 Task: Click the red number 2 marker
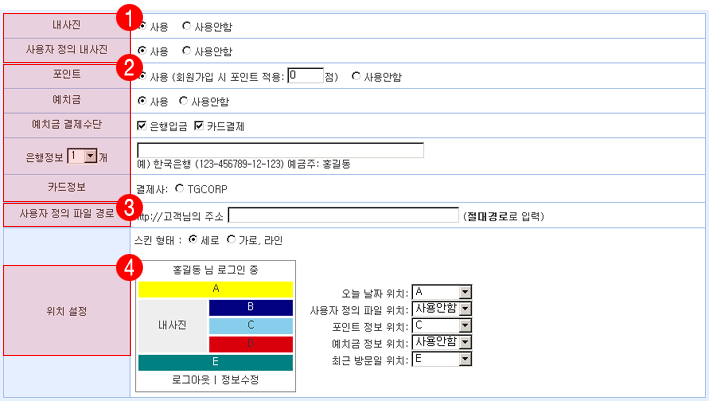[128, 68]
